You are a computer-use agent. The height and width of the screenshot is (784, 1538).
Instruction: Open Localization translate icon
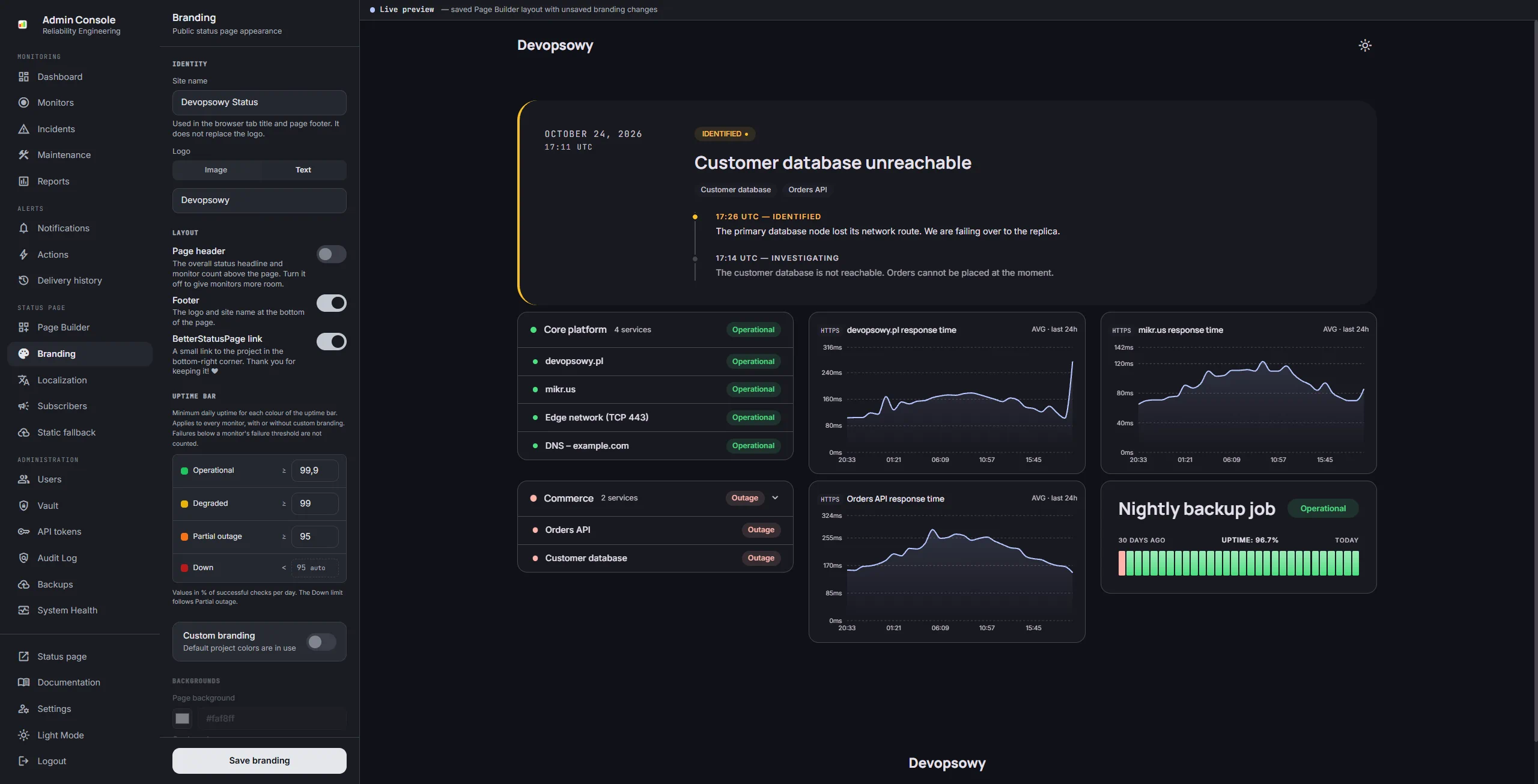23,380
